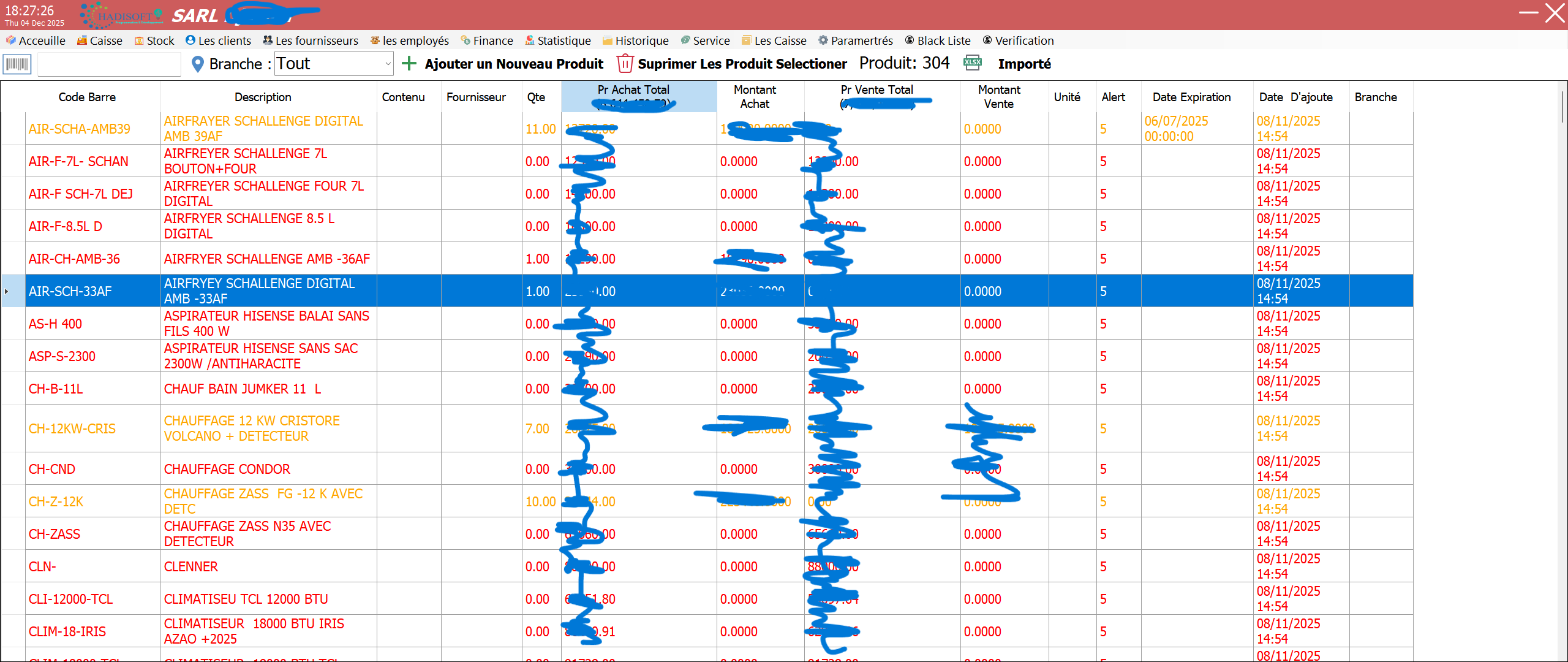Click Suprimer Les Produit Selectioner button
This screenshot has width=1568, height=662.
pyautogui.click(x=742, y=64)
